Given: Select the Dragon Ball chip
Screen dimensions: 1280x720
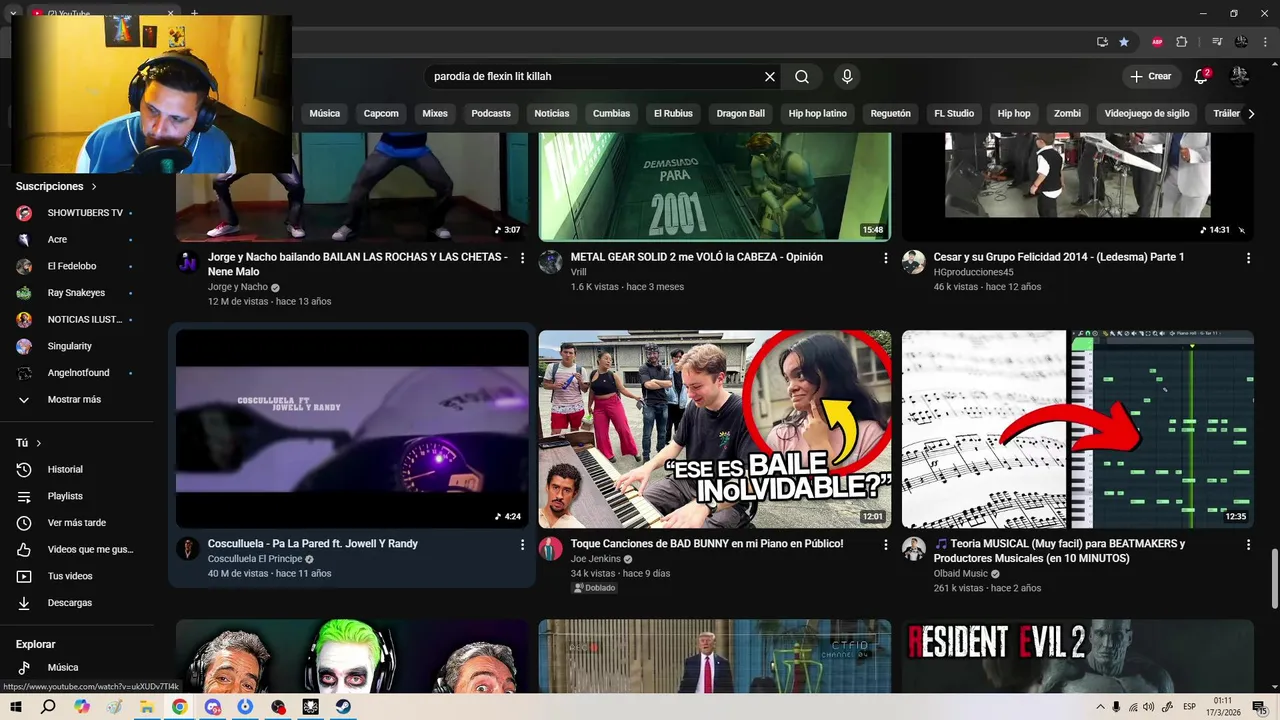Looking at the screenshot, I should coord(741,114).
